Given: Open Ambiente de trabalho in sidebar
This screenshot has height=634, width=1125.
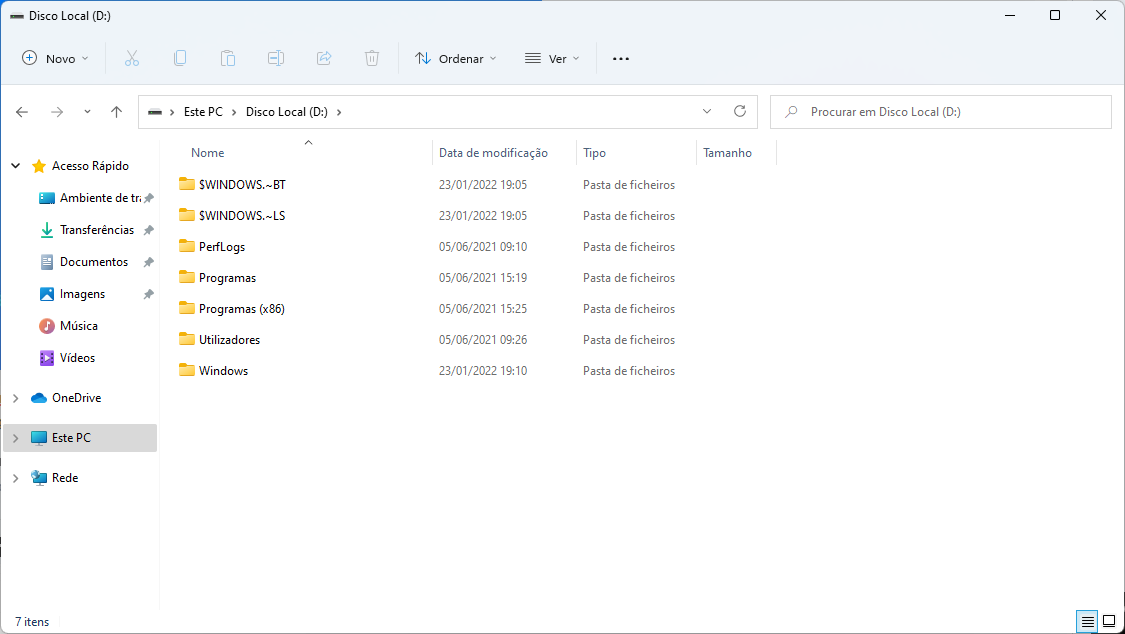Looking at the screenshot, I should click(x=100, y=198).
